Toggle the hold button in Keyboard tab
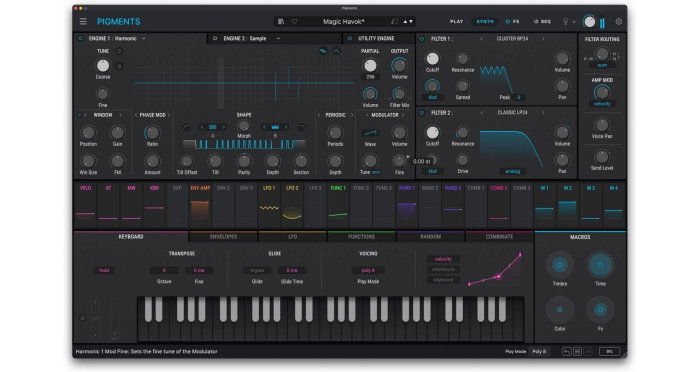This screenshot has width=700, height=372. click(104, 270)
